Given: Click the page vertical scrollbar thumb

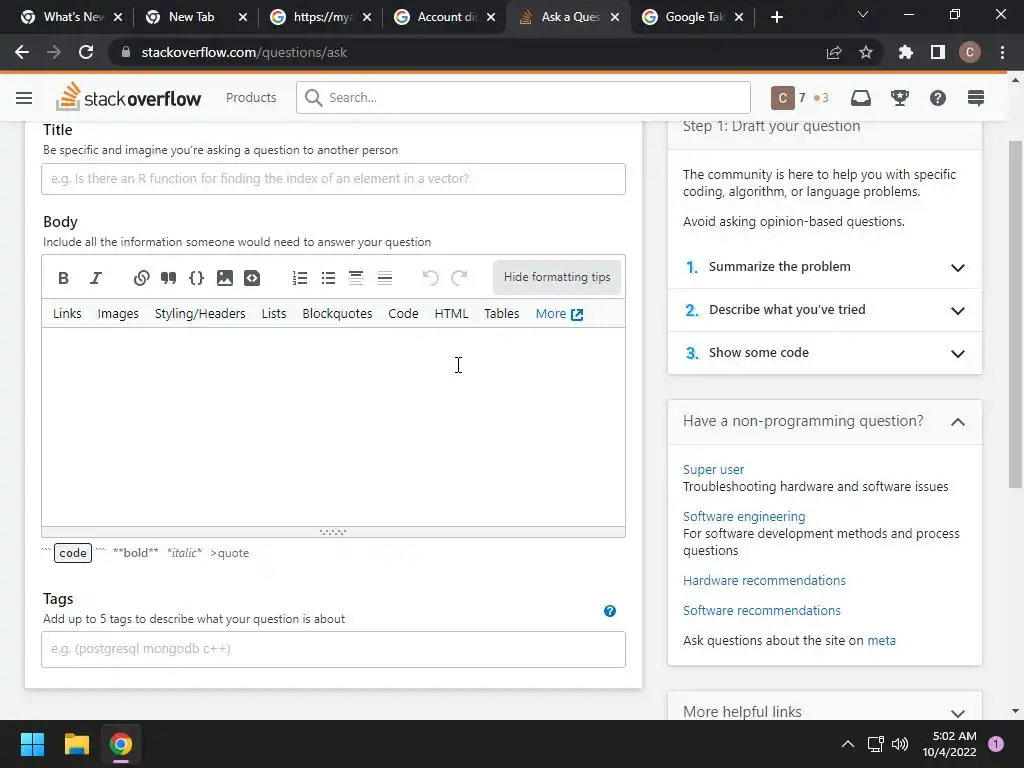Looking at the screenshot, I should tap(1015, 314).
